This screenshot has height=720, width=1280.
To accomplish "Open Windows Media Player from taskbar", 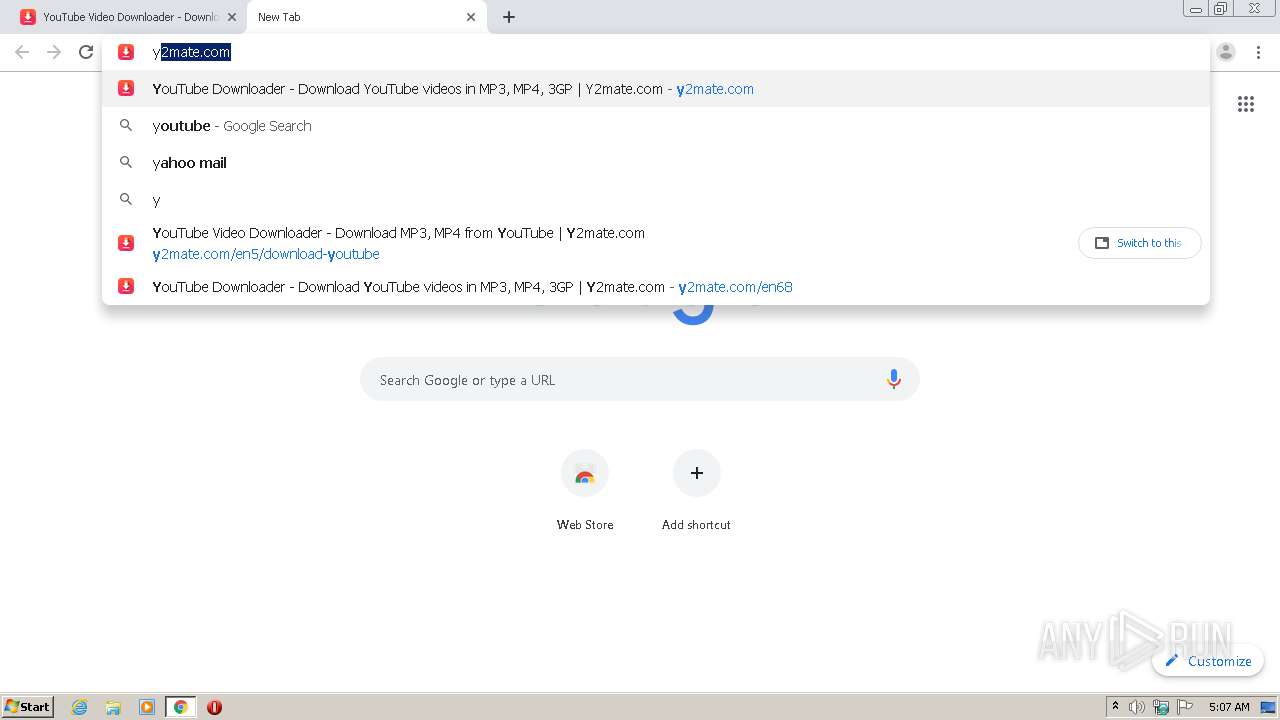I will (147, 707).
